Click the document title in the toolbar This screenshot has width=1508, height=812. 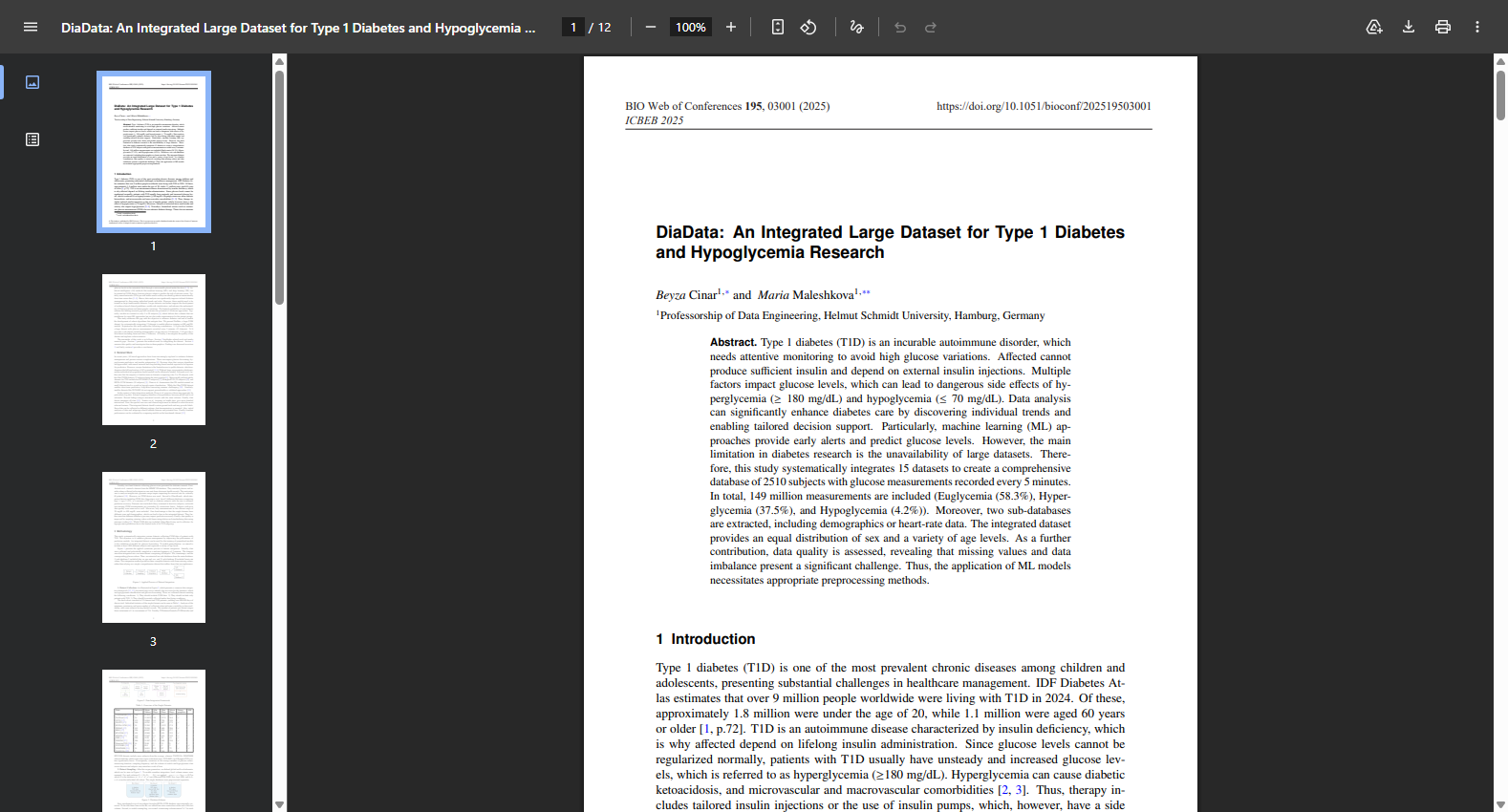[298, 28]
